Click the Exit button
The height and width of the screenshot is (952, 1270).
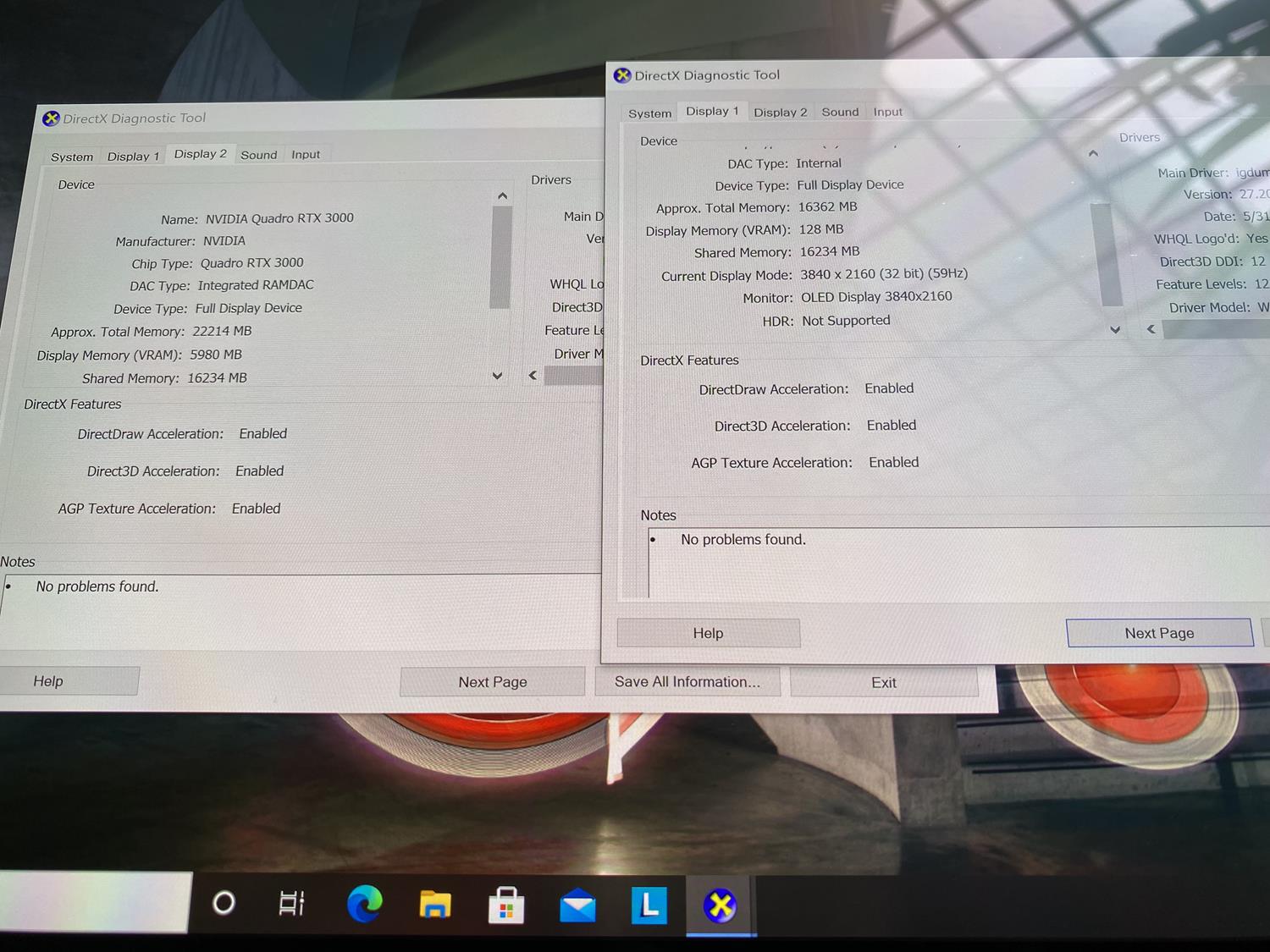(x=884, y=683)
